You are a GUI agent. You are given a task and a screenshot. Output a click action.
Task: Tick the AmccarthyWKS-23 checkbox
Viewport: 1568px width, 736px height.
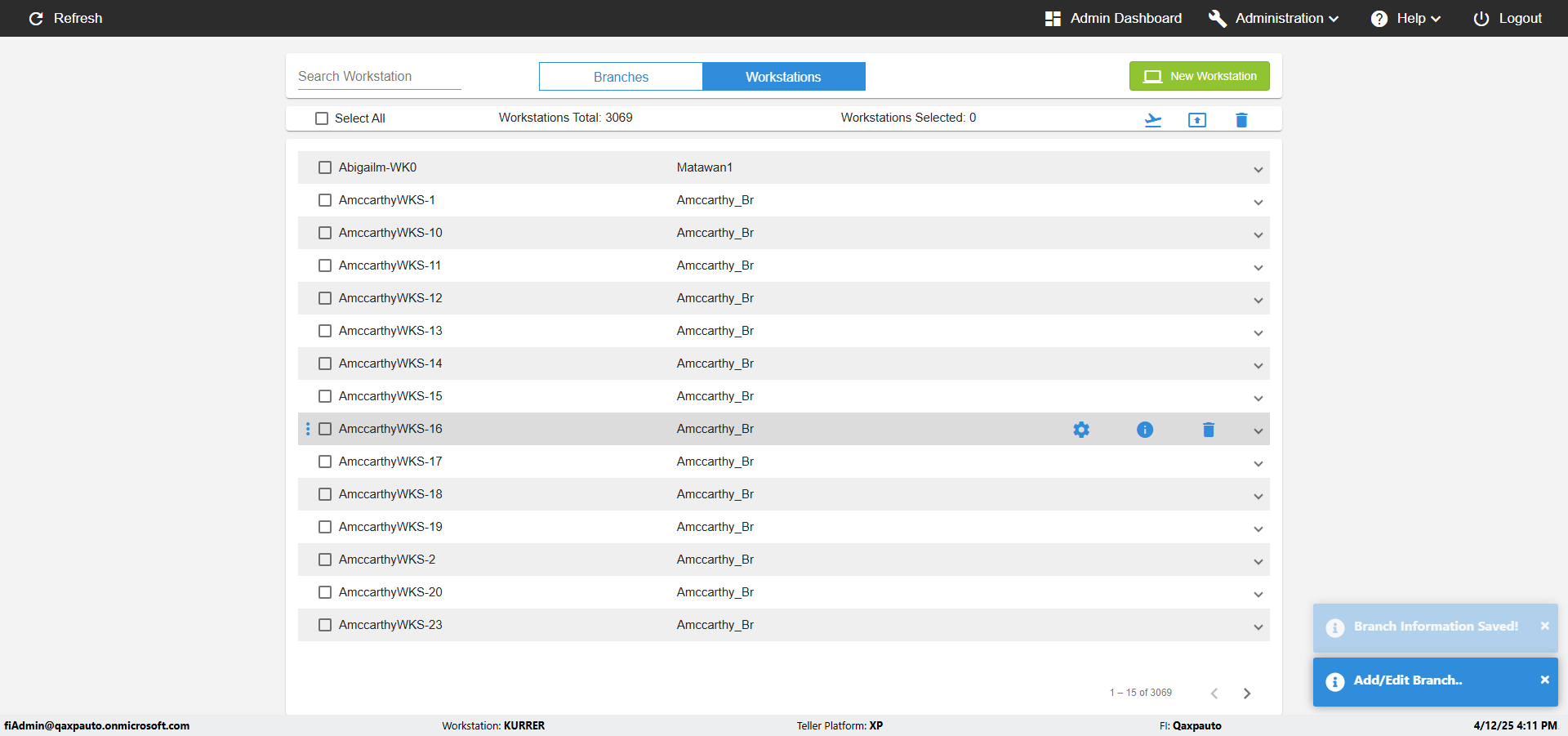coord(325,625)
